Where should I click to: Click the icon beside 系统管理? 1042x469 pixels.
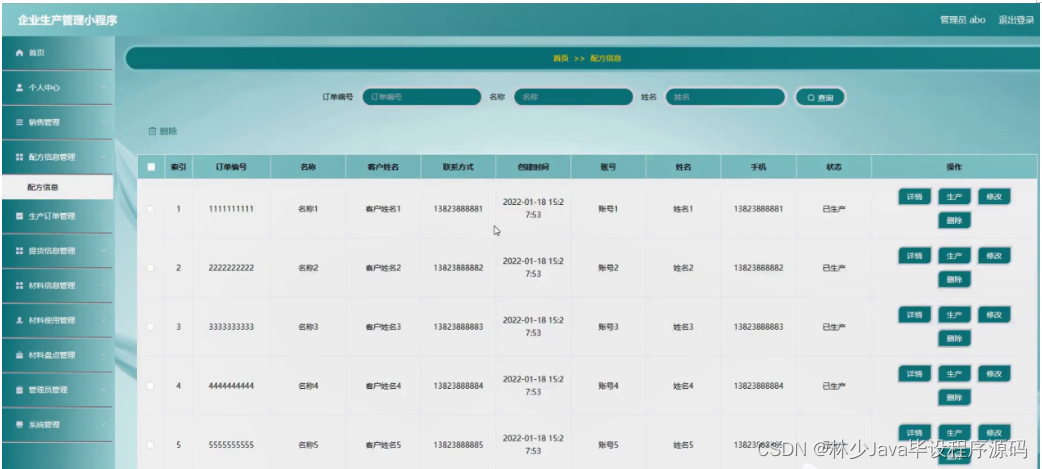pos(19,424)
